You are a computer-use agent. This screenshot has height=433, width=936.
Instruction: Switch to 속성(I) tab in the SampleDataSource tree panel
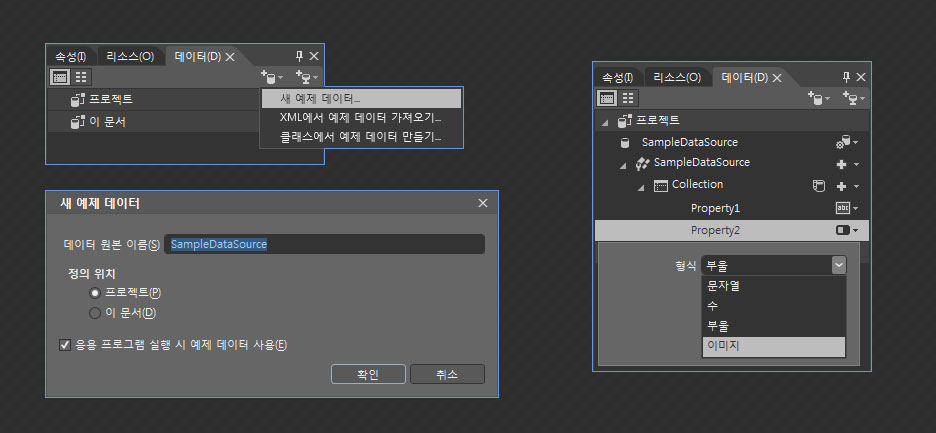(617, 78)
